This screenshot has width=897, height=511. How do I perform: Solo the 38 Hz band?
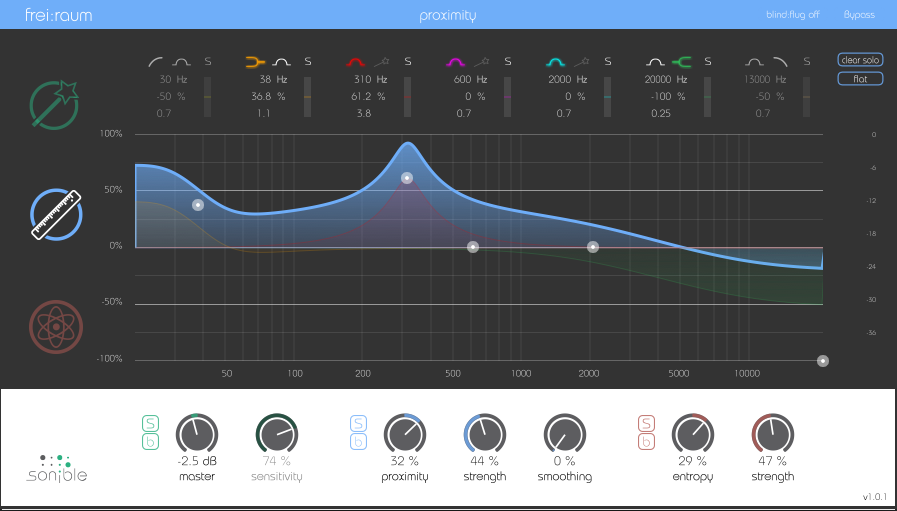(x=308, y=61)
